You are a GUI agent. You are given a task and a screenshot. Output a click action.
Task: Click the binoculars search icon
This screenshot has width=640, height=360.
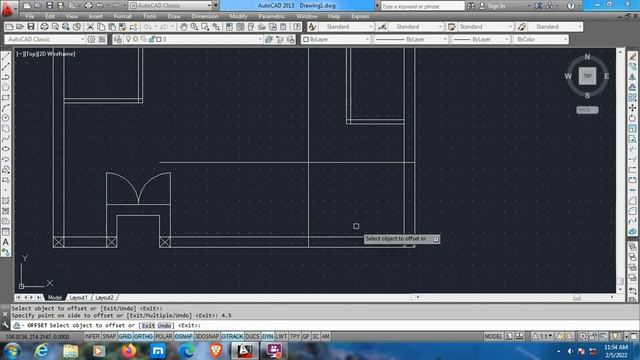point(471,6)
